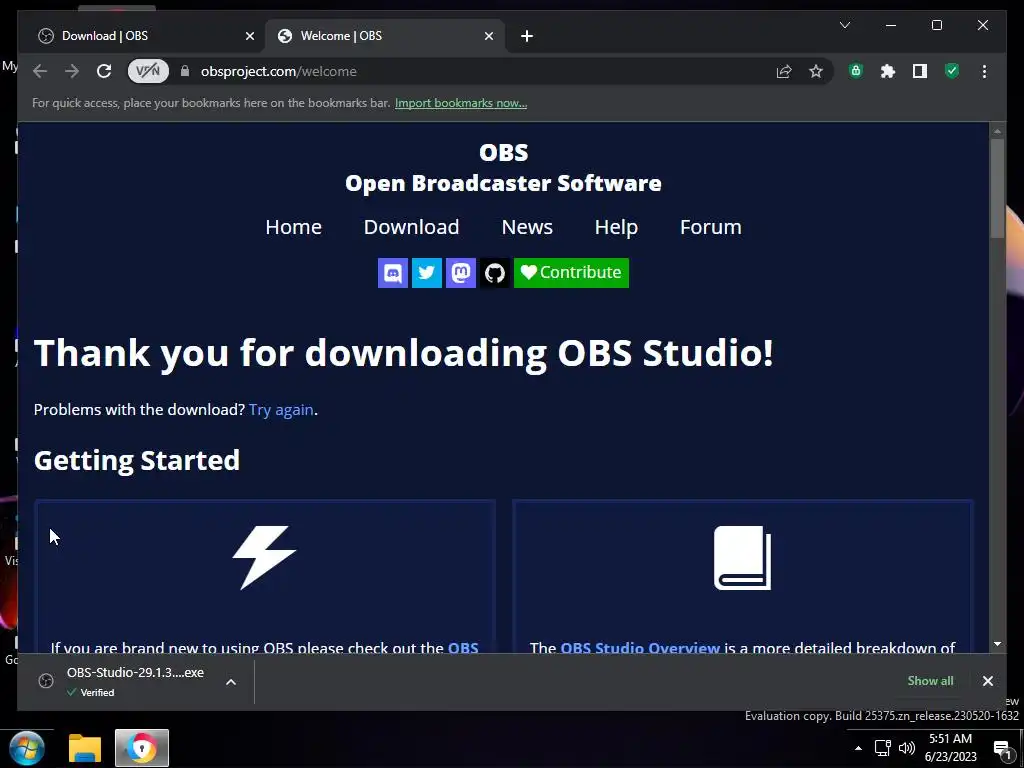This screenshot has height=768, width=1024.
Task: Open the green lock extension icon
Action: (856, 71)
